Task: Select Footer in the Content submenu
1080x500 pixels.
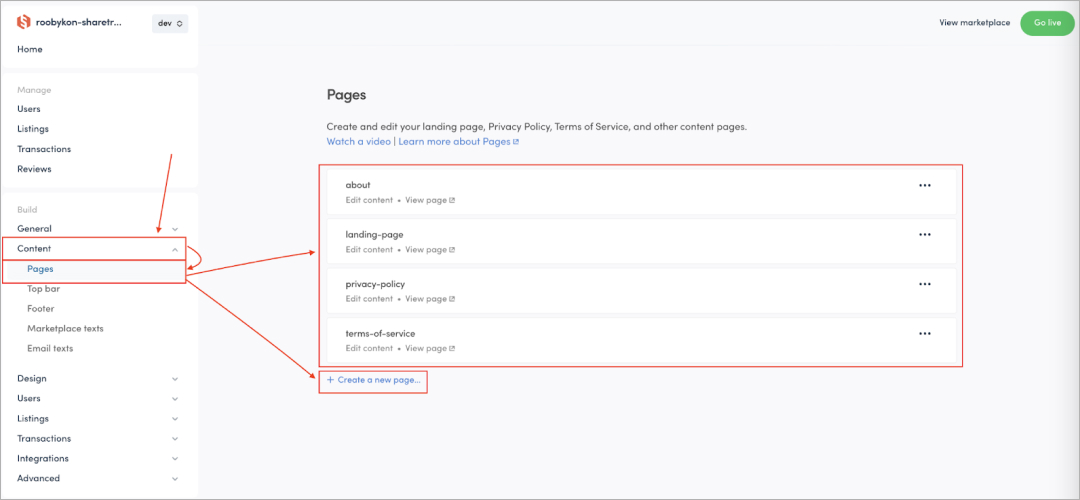Action: tap(41, 309)
